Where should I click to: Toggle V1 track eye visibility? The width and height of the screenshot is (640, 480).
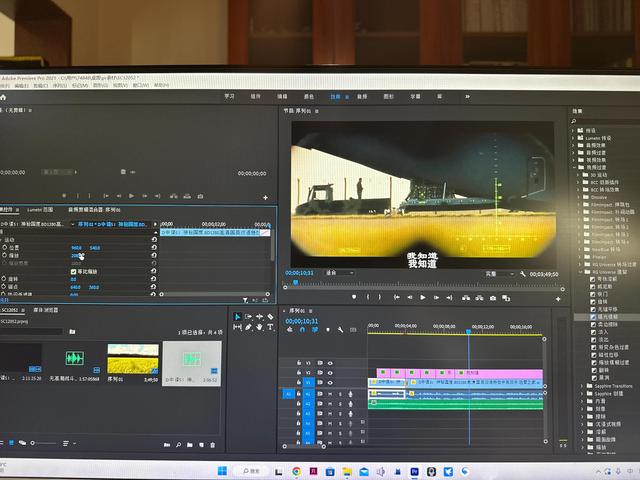(331, 384)
